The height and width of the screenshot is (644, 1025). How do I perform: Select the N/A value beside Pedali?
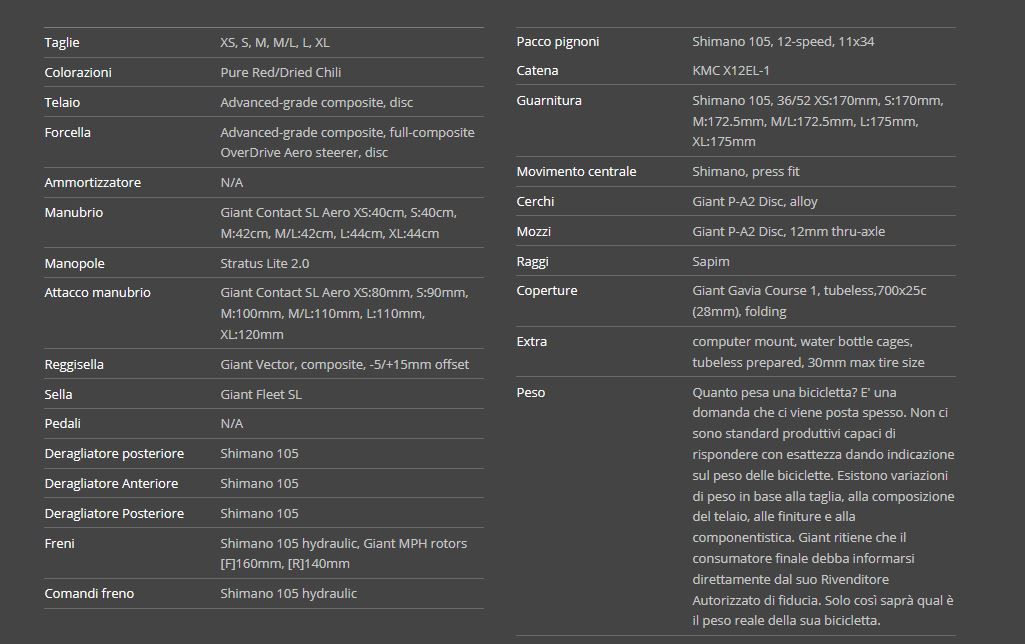[231, 424]
